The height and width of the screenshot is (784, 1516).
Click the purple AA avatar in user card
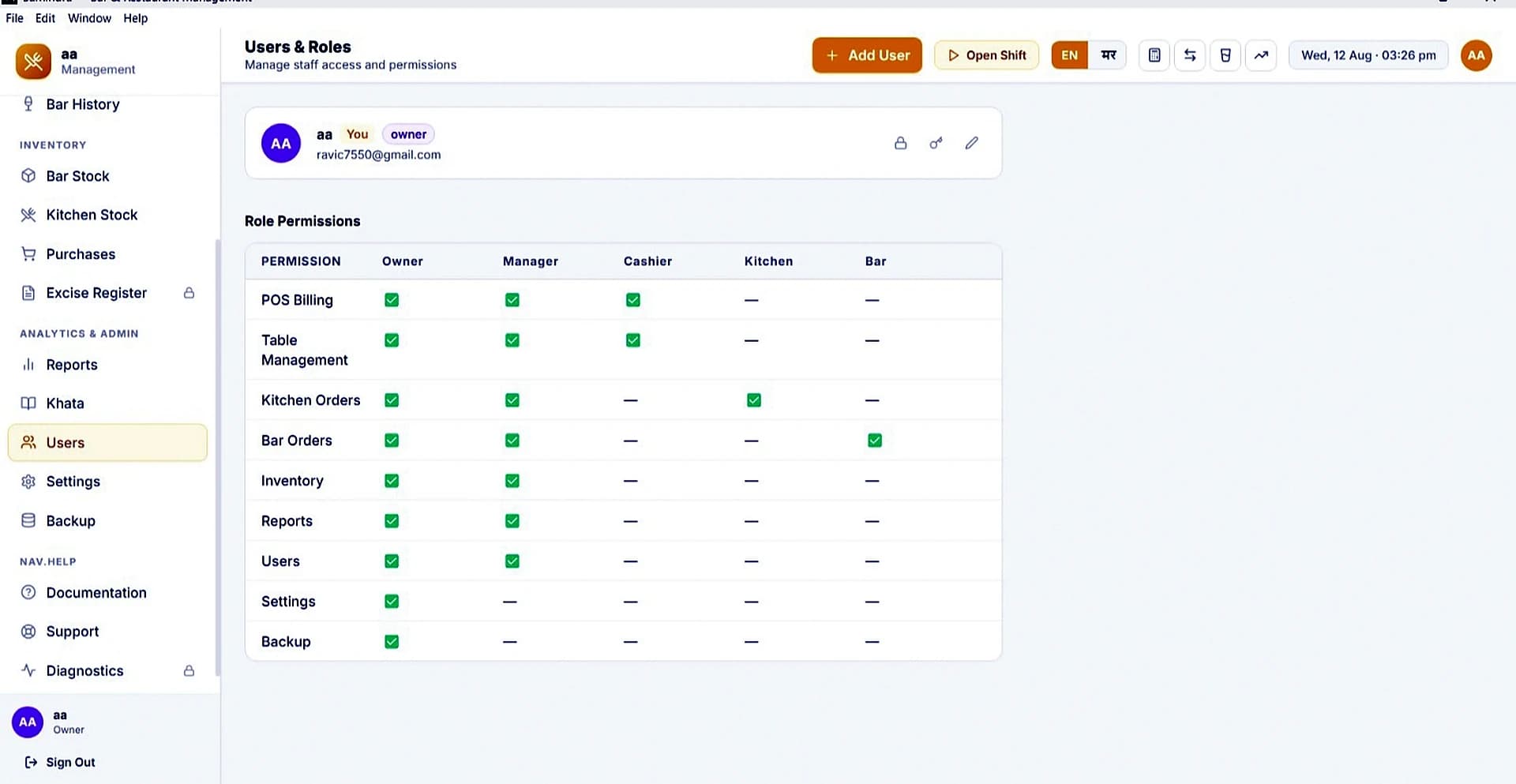click(x=281, y=144)
